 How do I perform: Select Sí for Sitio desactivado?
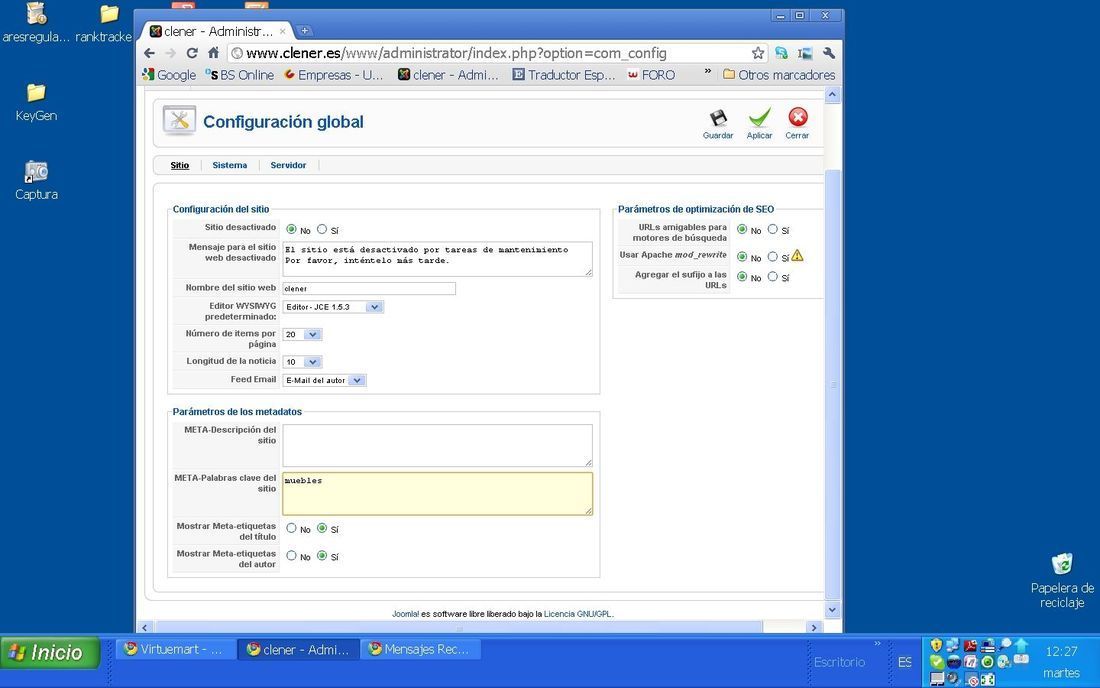click(321, 229)
